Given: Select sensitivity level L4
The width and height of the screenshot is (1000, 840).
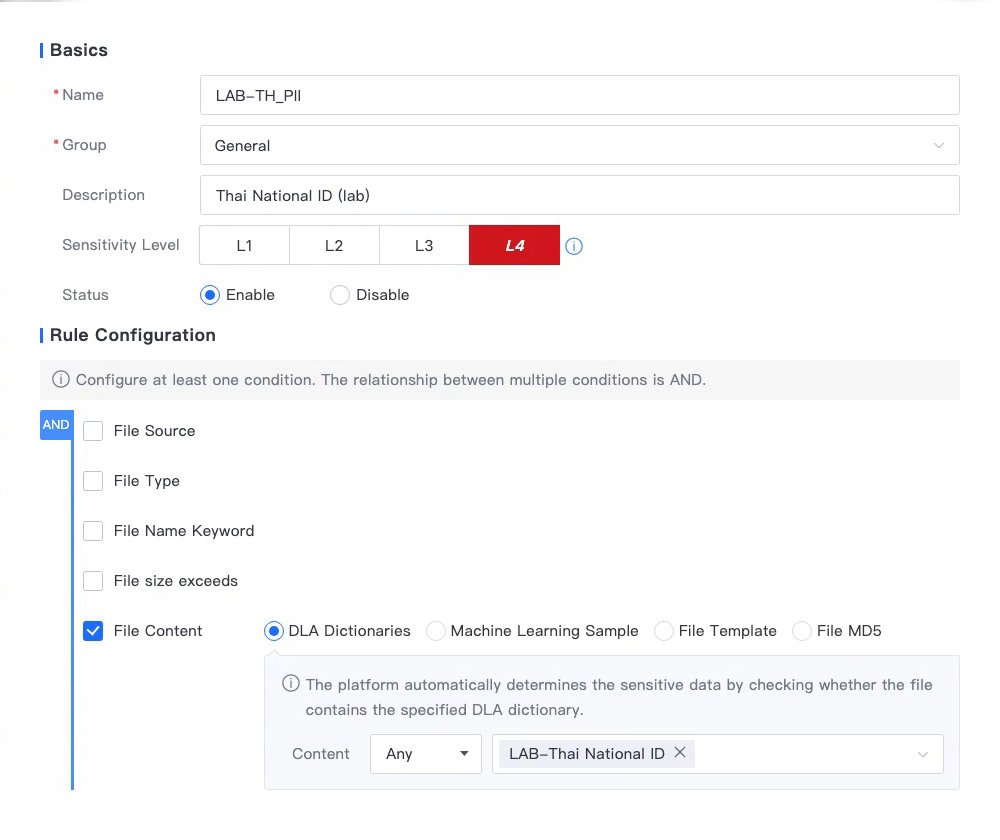Looking at the screenshot, I should [514, 245].
